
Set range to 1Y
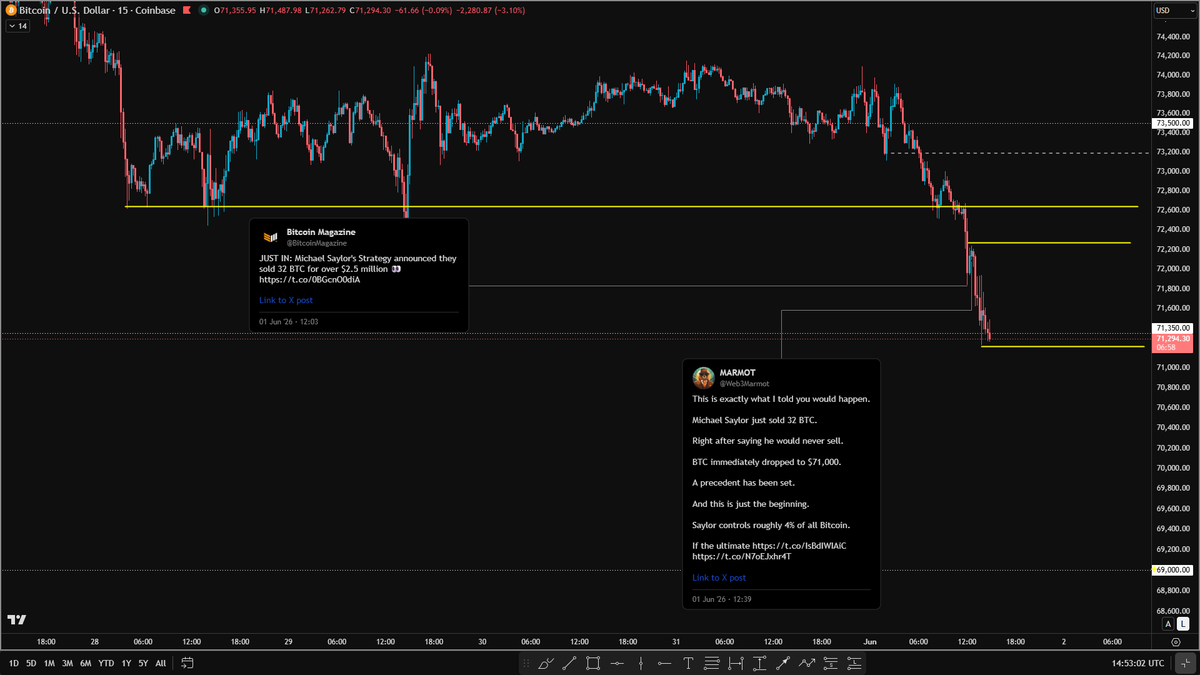126,663
